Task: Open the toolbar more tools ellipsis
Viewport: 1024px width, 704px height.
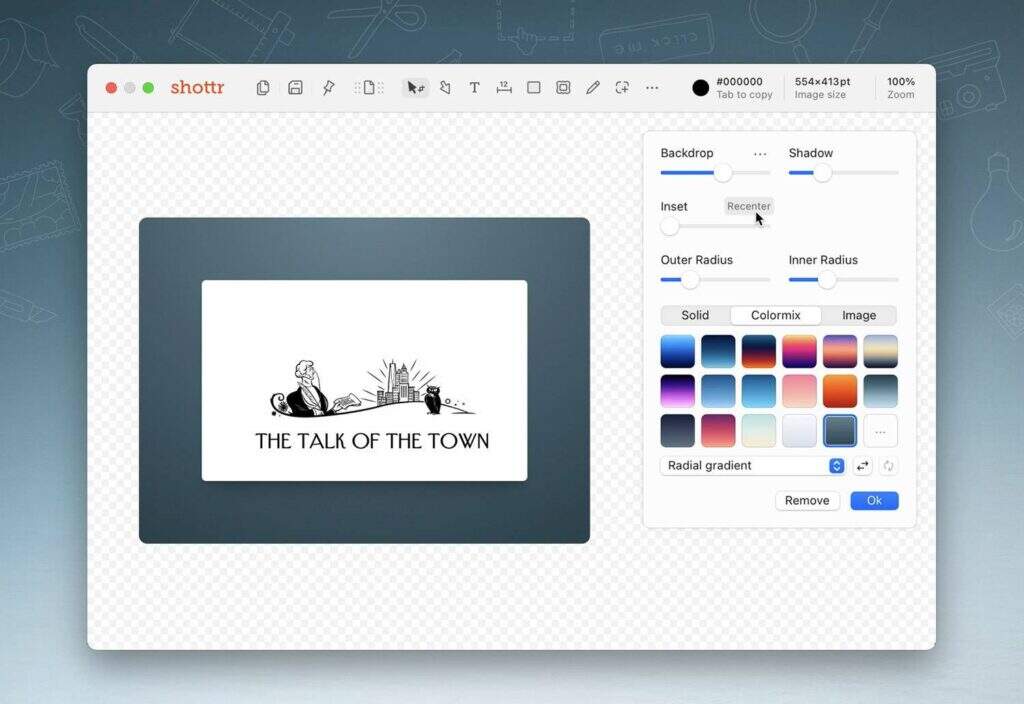Action: 652,88
